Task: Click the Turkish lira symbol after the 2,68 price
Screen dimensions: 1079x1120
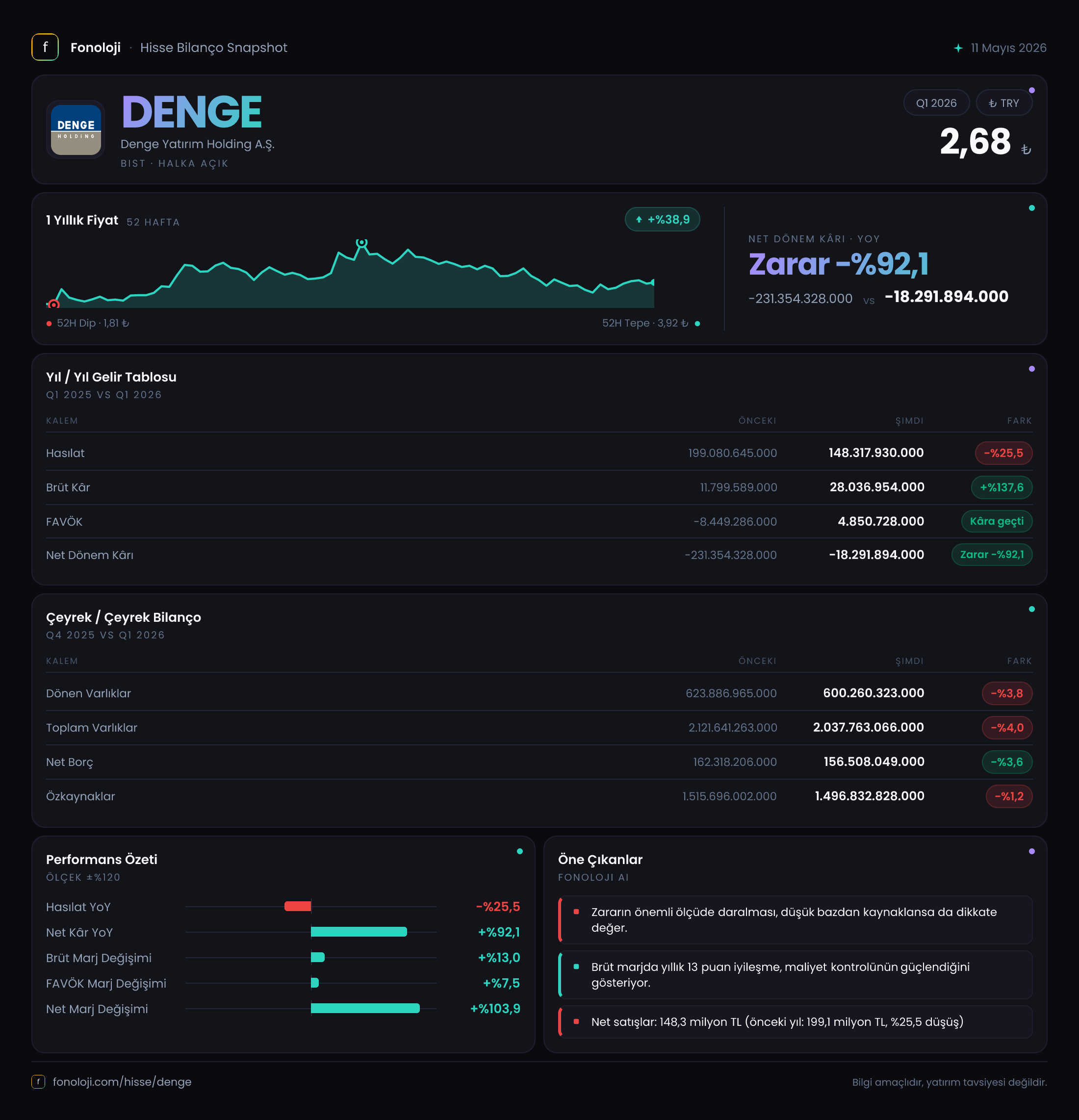Action: coord(1027,150)
